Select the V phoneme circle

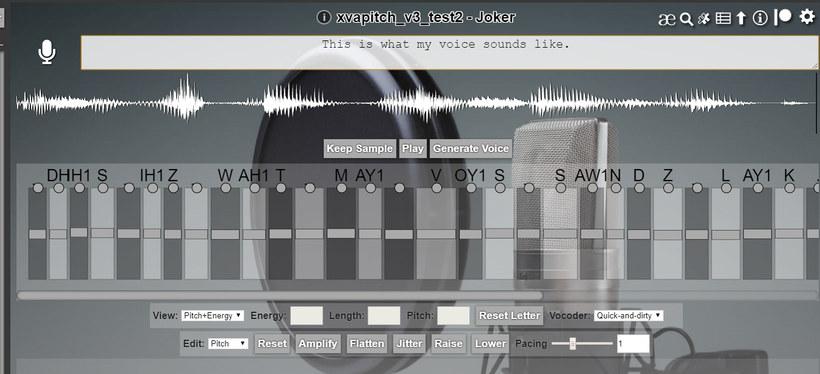437,188
